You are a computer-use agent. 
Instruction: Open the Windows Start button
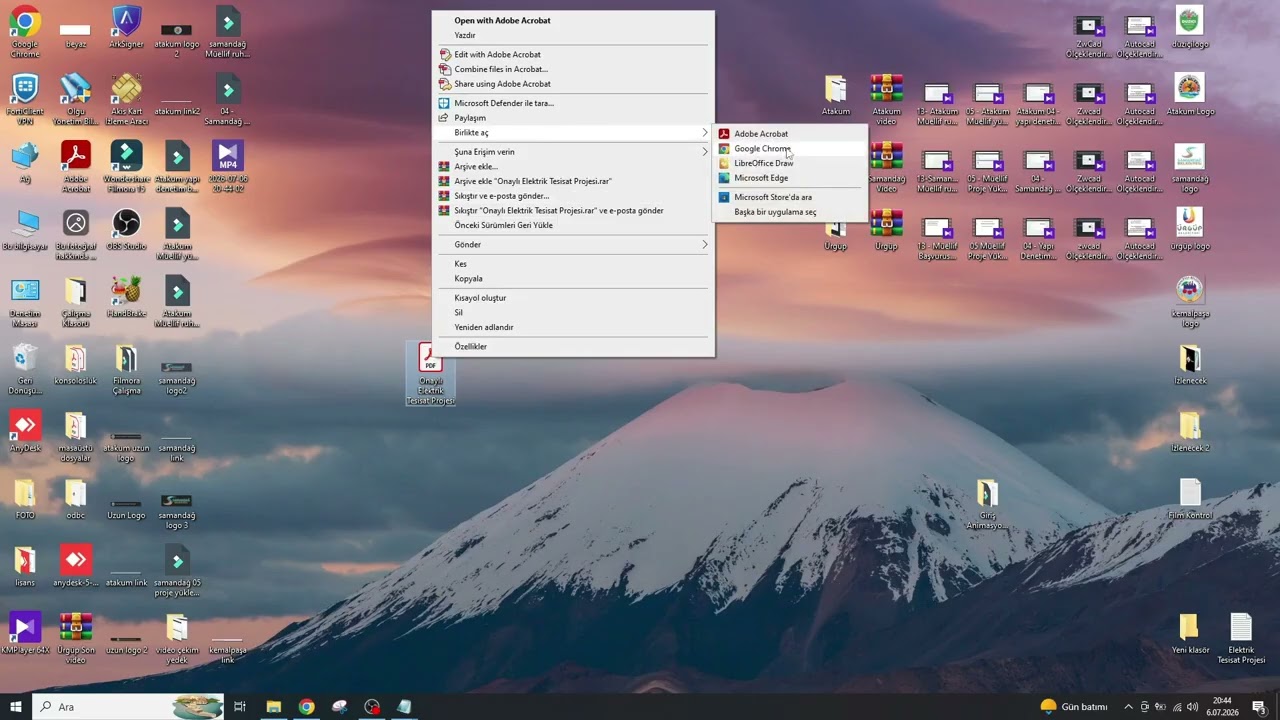click(15, 706)
